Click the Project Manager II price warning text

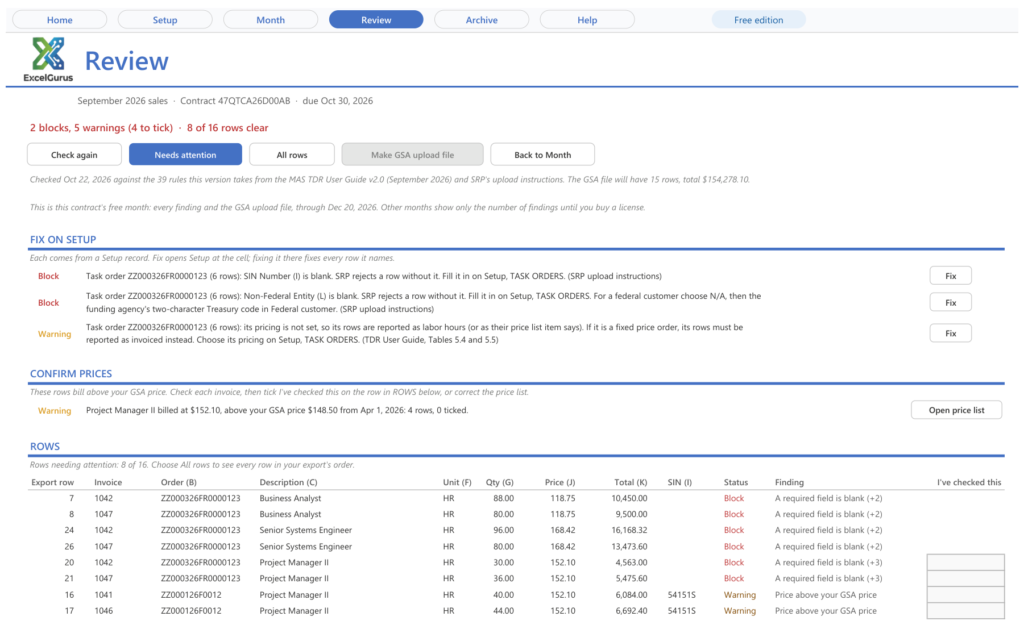277,410
